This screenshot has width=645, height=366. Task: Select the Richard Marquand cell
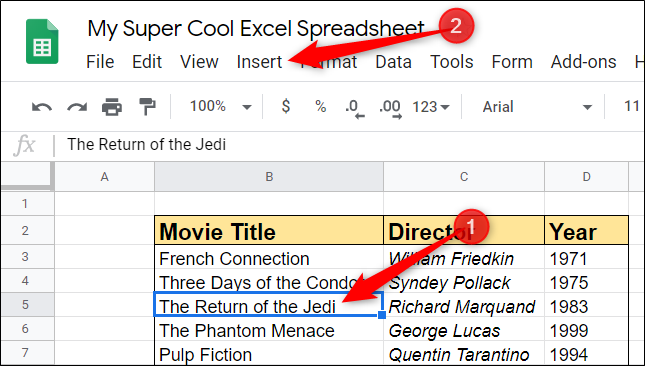(x=464, y=305)
